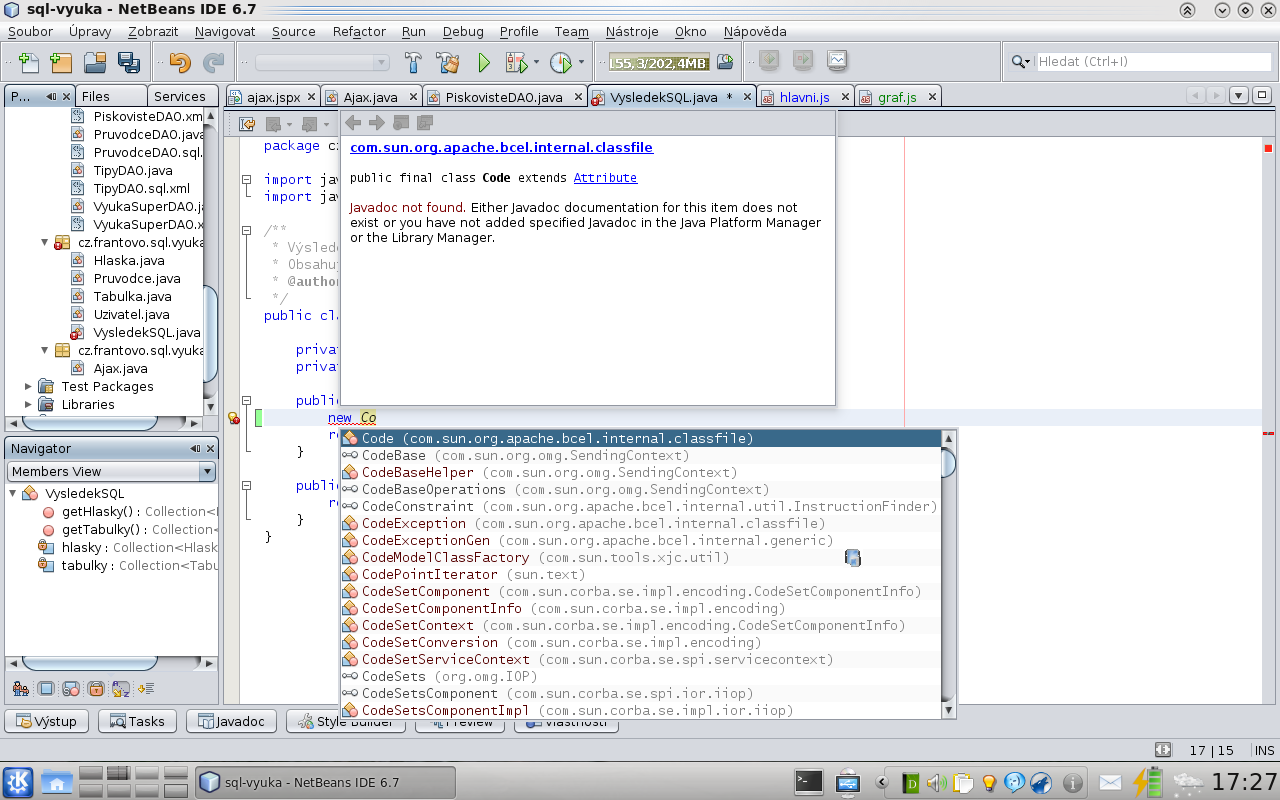
Task: Click the Výstup output button
Action: (47, 721)
